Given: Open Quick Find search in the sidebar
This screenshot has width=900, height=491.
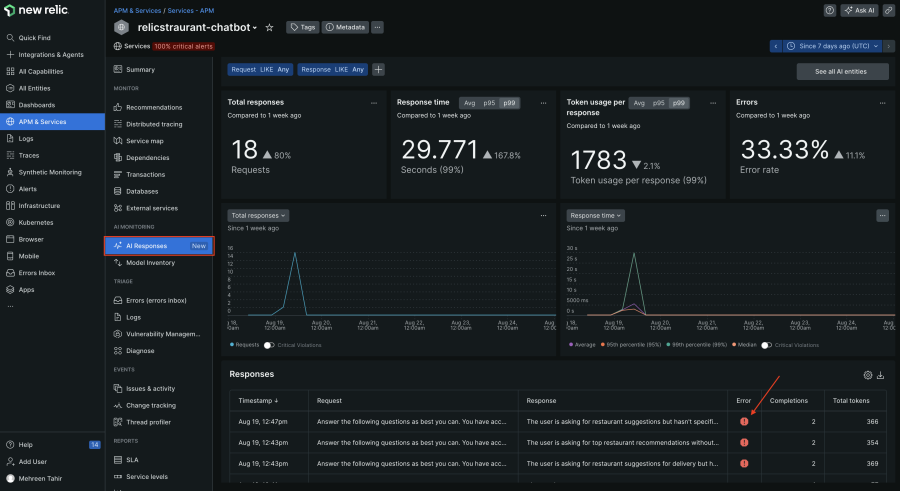Looking at the screenshot, I should pos(35,37).
